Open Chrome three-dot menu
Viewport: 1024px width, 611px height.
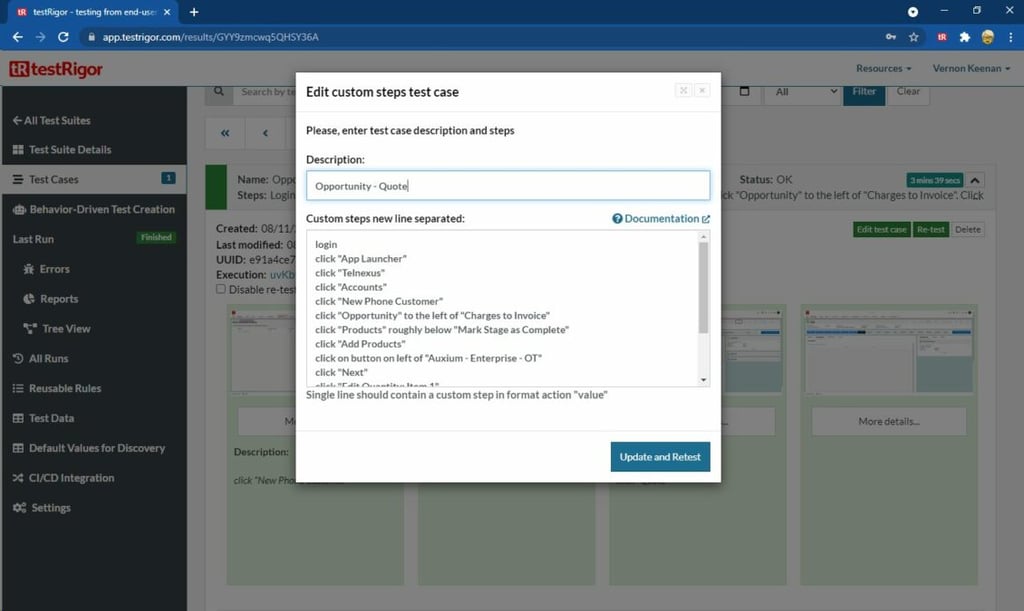[1010, 37]
